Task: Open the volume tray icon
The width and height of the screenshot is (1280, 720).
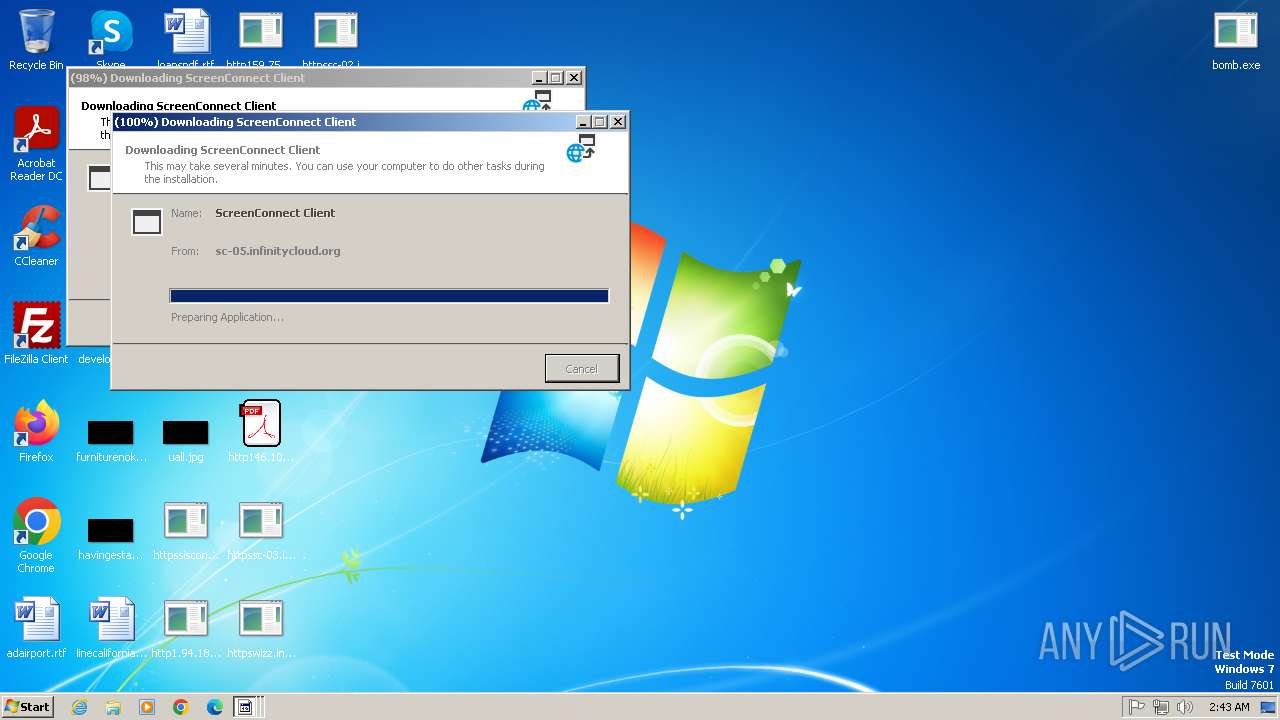Action: [x=1185, y=707]
